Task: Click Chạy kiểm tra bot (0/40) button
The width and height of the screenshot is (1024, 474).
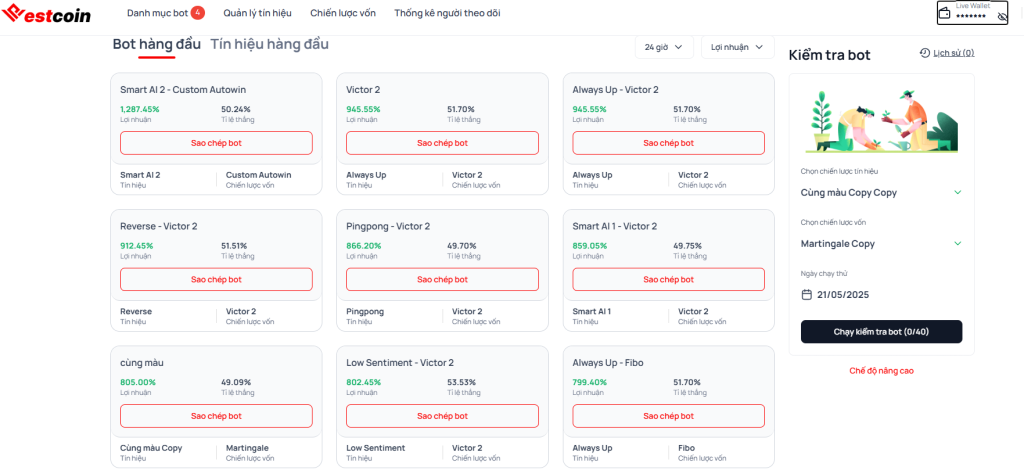Action: [x=882, y=332]
